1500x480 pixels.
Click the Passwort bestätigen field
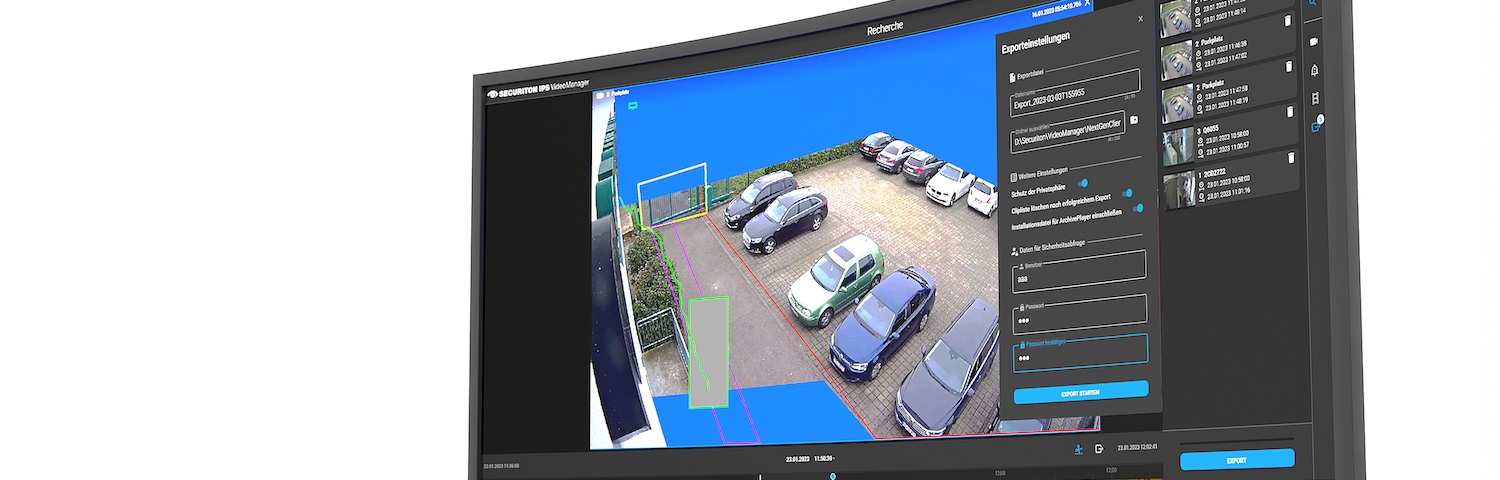1080,355
